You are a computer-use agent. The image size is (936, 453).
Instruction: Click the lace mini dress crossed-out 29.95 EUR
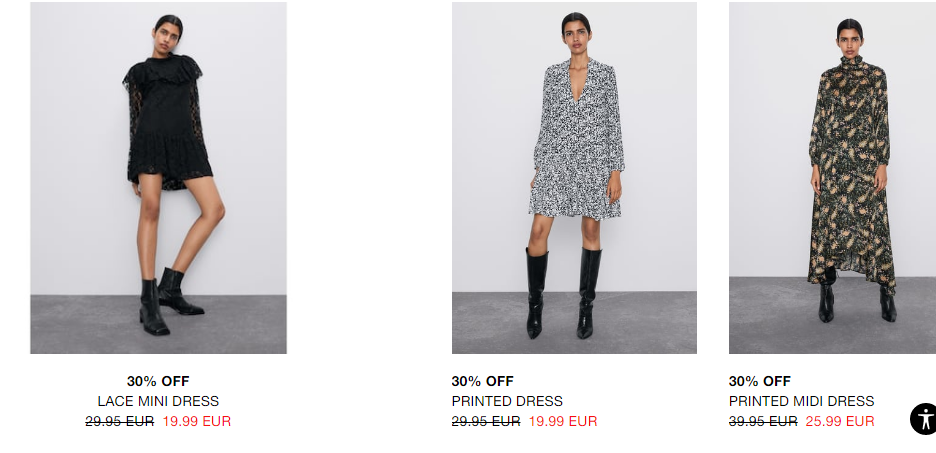pyautogui.click(x=119, y=421)
